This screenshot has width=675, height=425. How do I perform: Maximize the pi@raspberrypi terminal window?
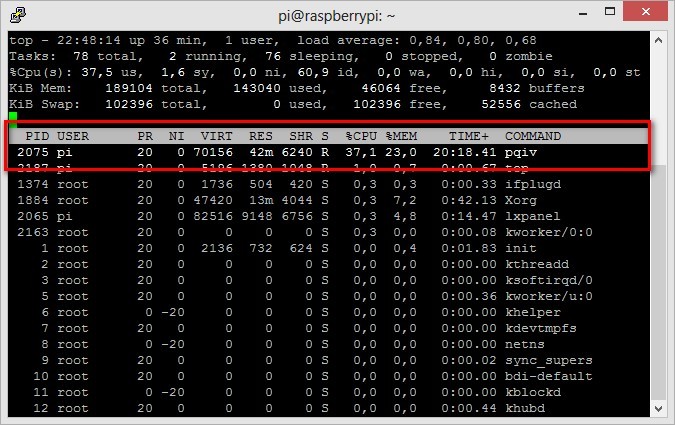pos(610,12)
